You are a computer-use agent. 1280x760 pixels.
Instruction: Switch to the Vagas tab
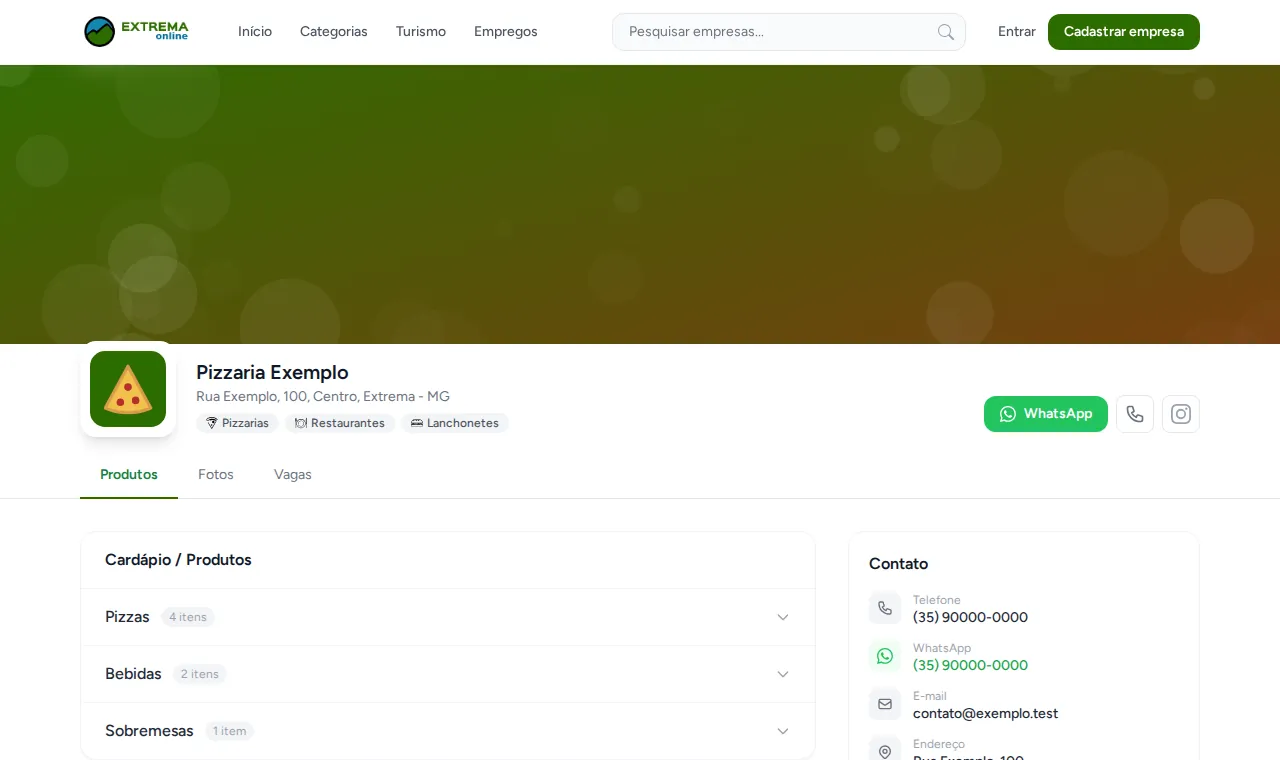293,474
